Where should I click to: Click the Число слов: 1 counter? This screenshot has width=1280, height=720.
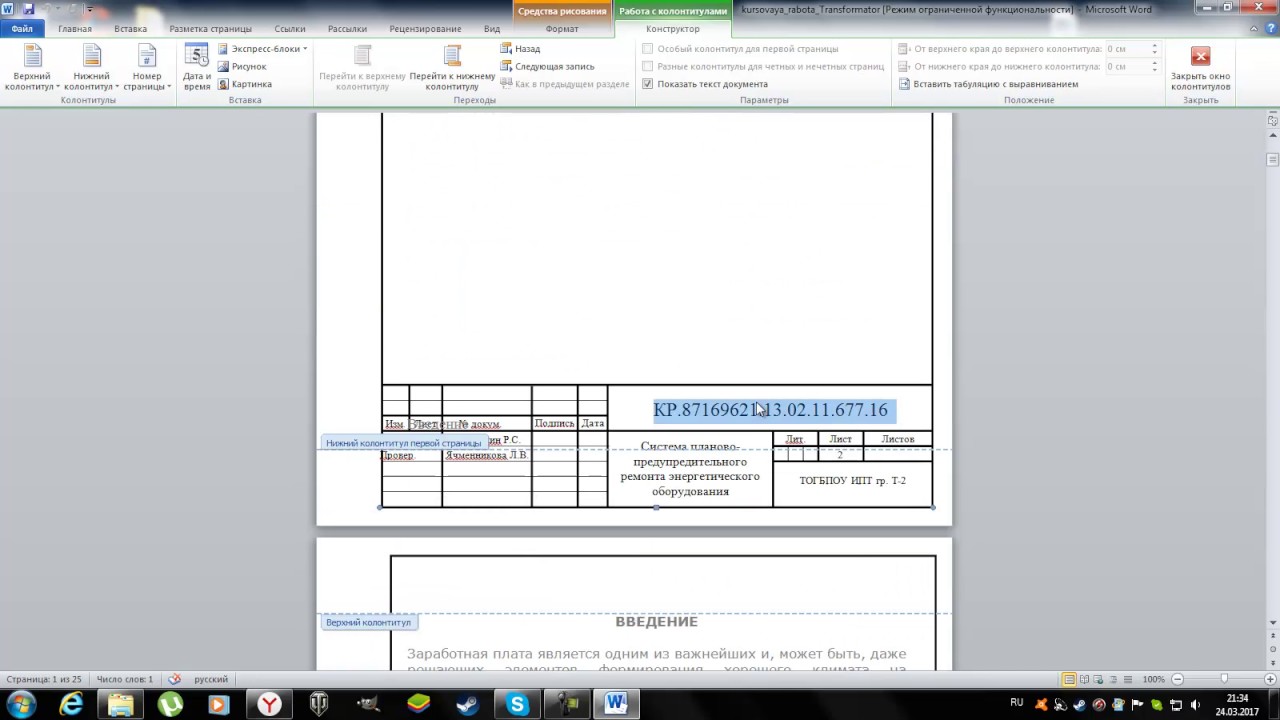coord(125,680)
